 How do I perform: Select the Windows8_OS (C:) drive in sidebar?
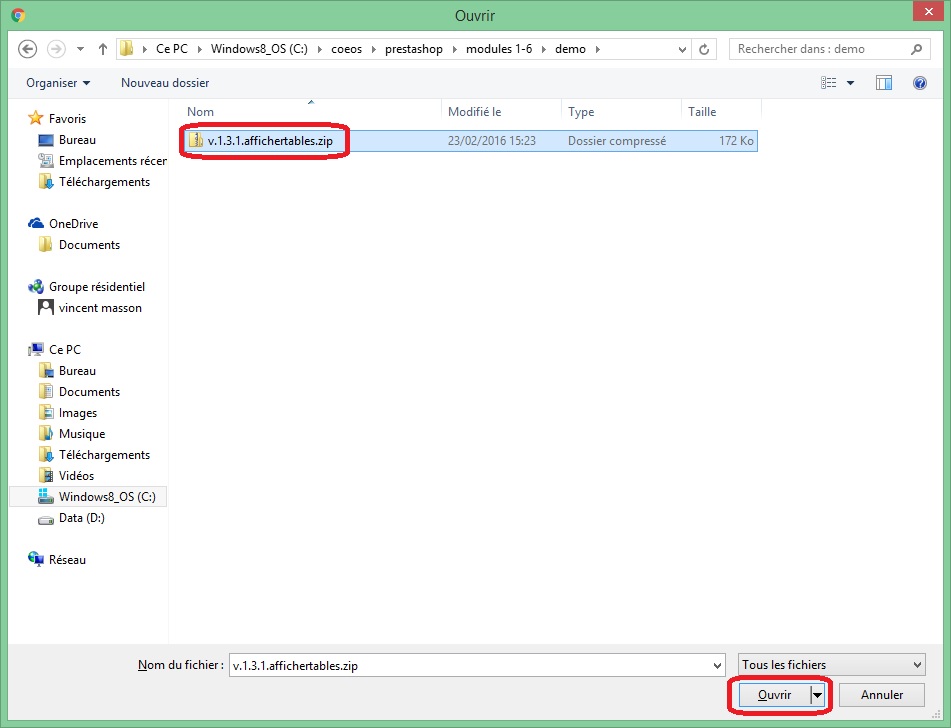click(88, 497)
